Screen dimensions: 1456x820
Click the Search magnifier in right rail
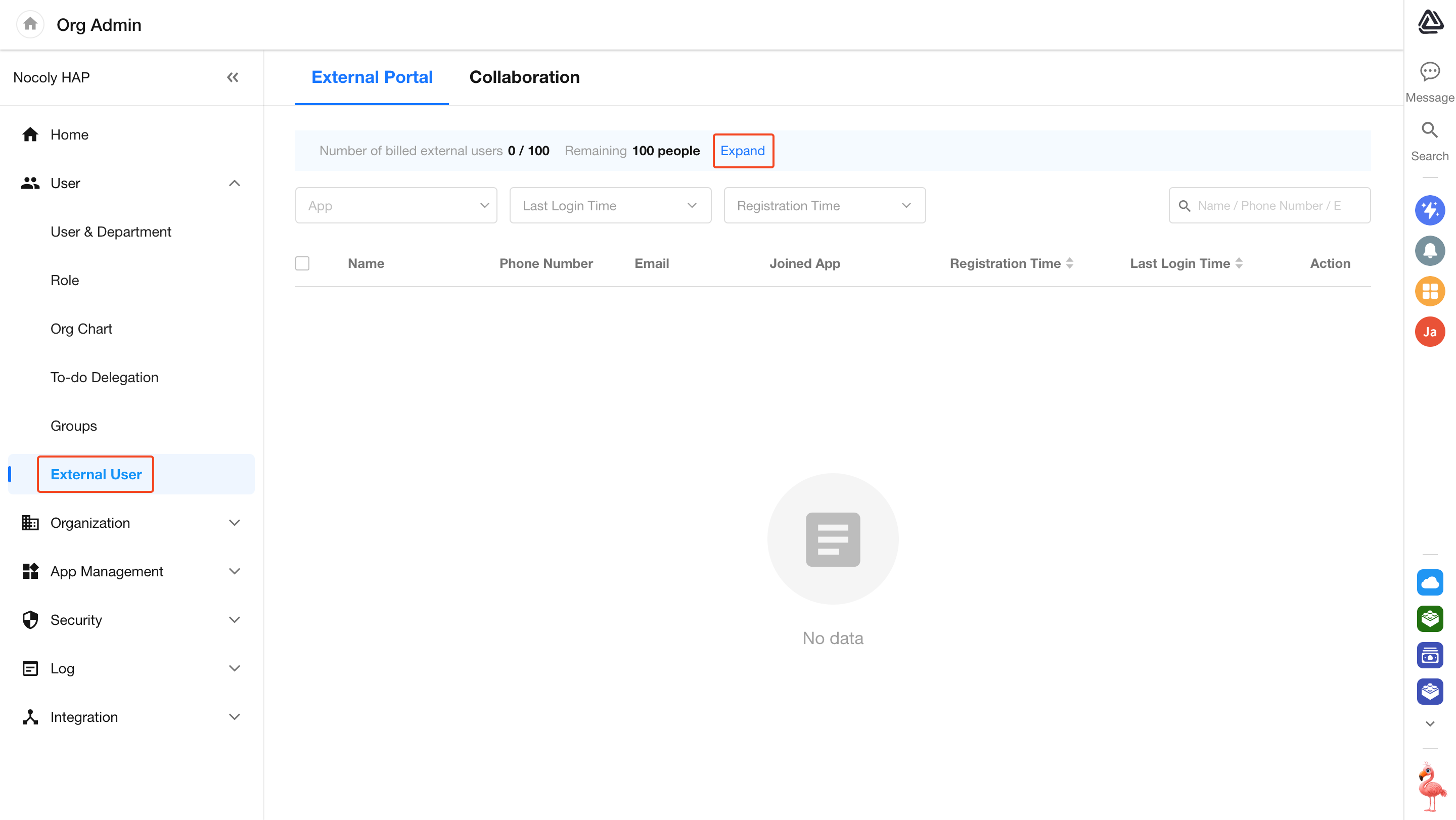click(1429, 130)
